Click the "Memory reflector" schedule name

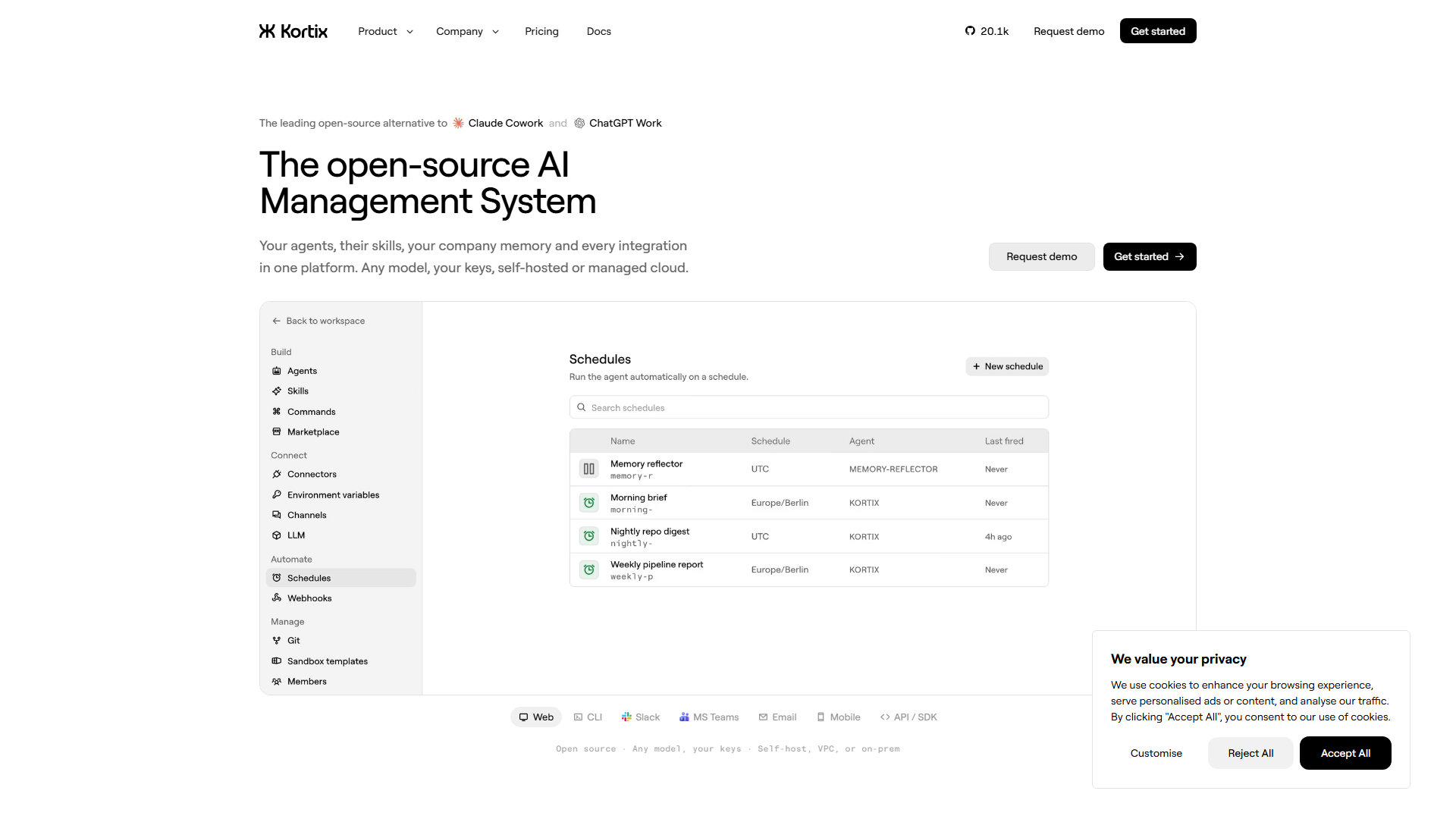click(x=646, y=464)
